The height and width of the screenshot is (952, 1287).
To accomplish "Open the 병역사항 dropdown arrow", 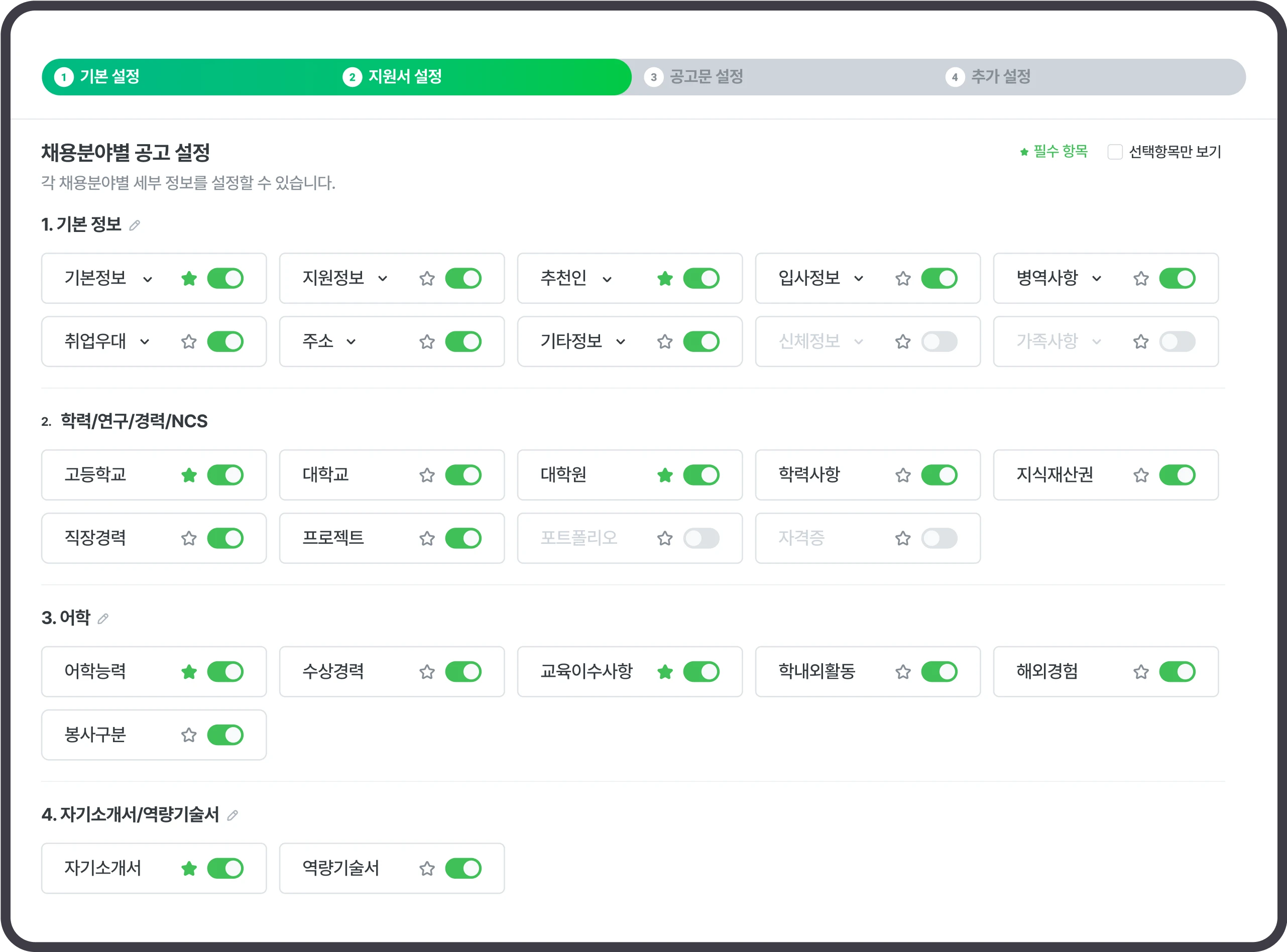I will 1096,279.
